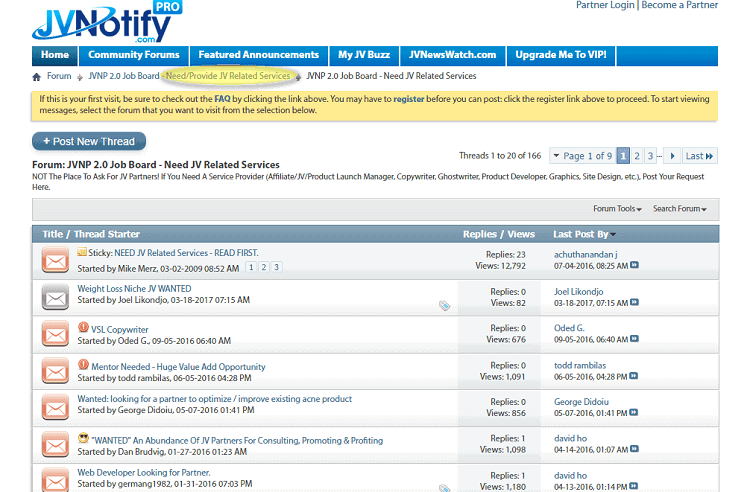Open the My JV Buzz tab
This screenshot has width=750, height=492.
pos(364,55)
